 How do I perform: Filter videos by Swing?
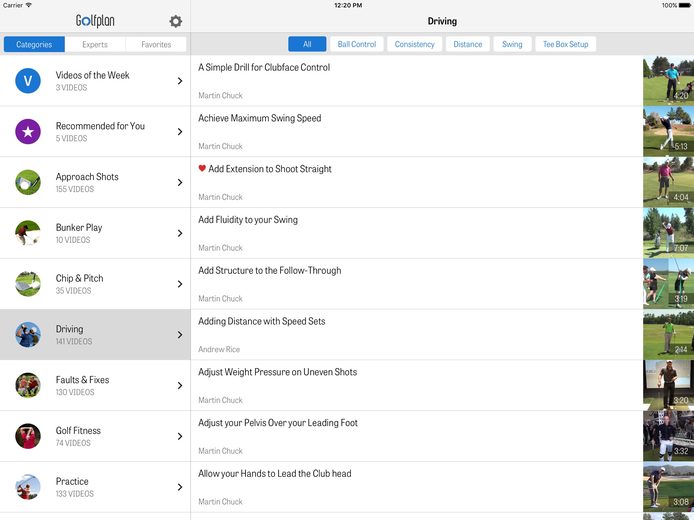[512, 44]
